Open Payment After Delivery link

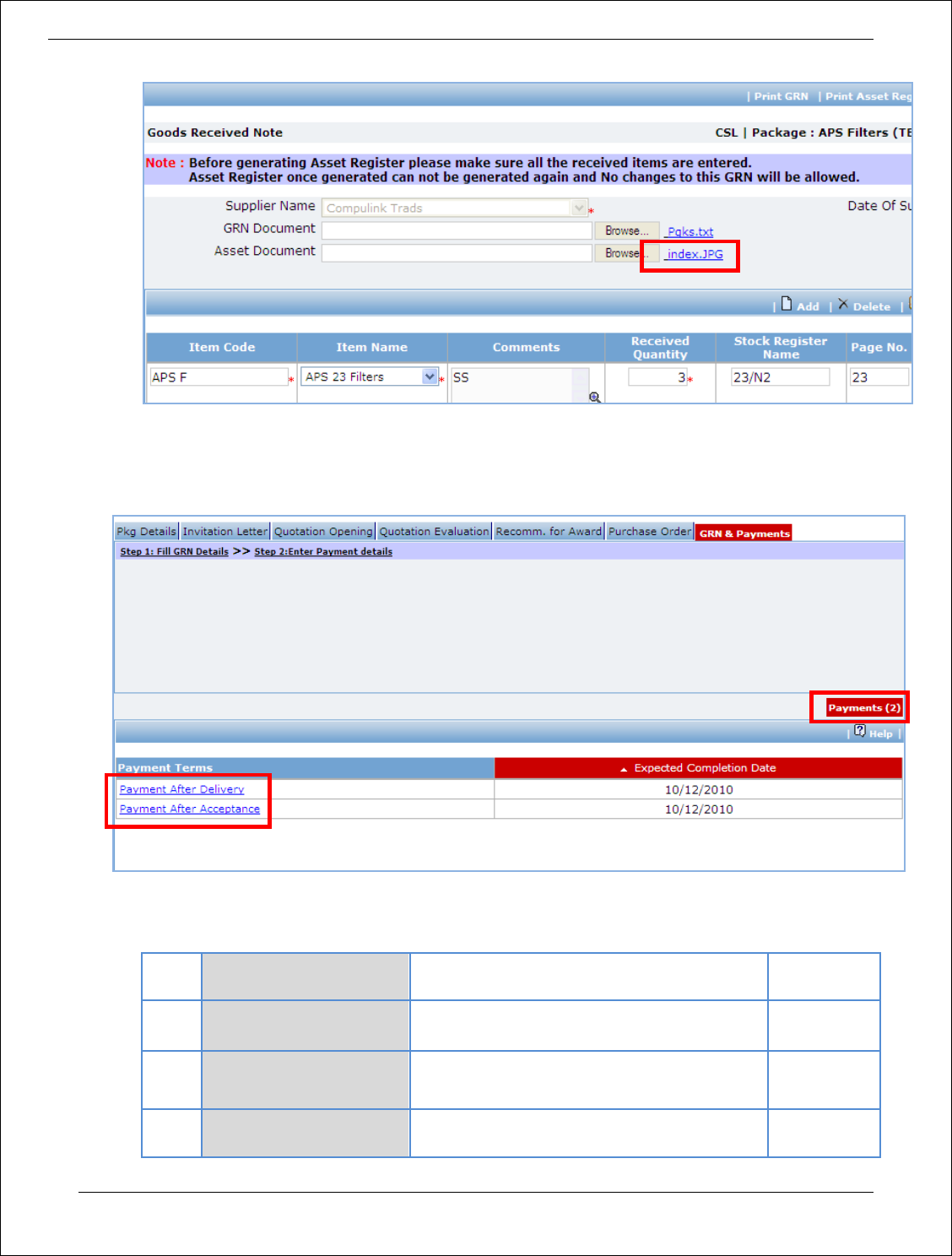click(x=181, y=789)
